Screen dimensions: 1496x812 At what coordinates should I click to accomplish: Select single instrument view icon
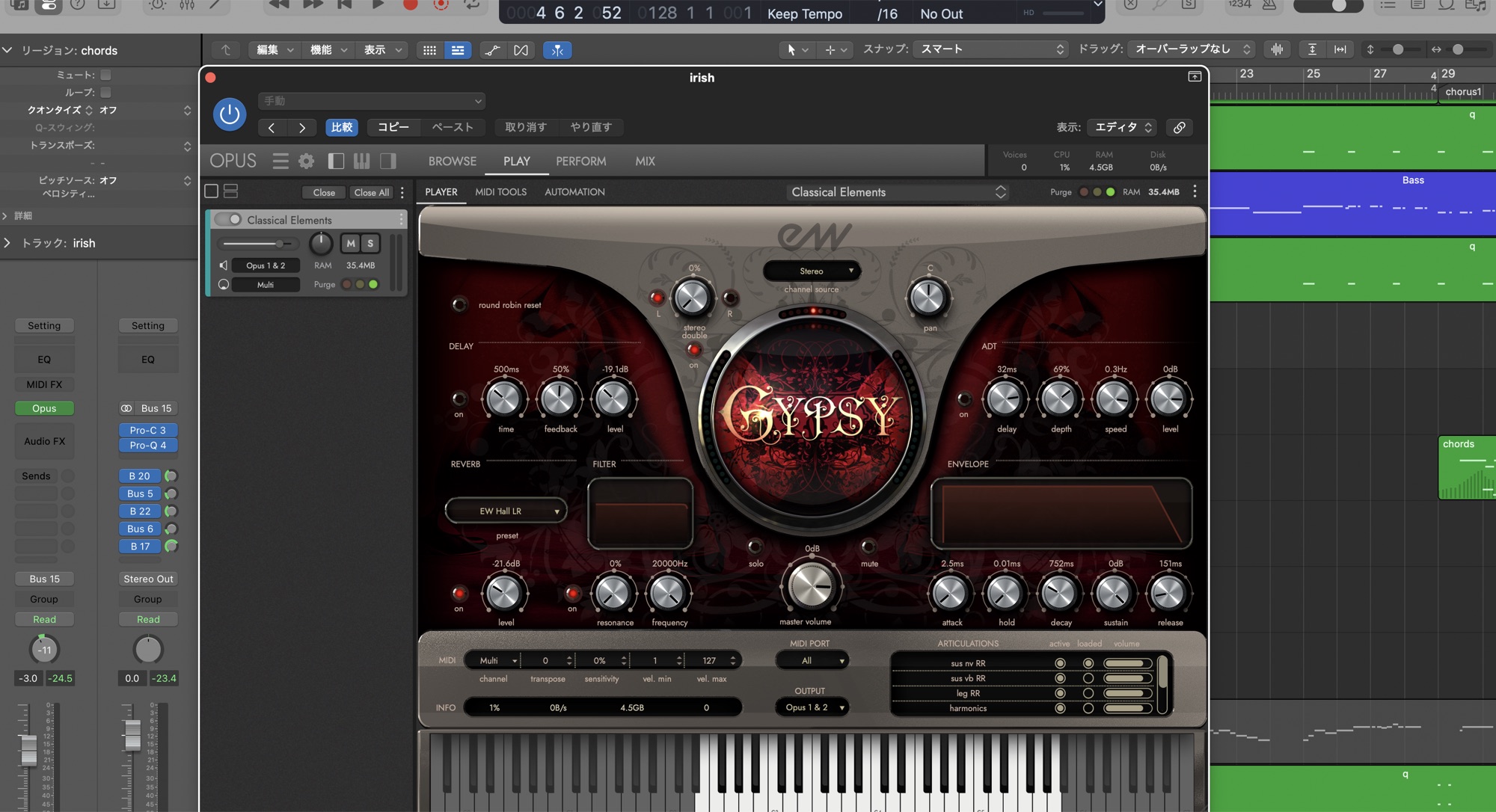coord(212,191)
